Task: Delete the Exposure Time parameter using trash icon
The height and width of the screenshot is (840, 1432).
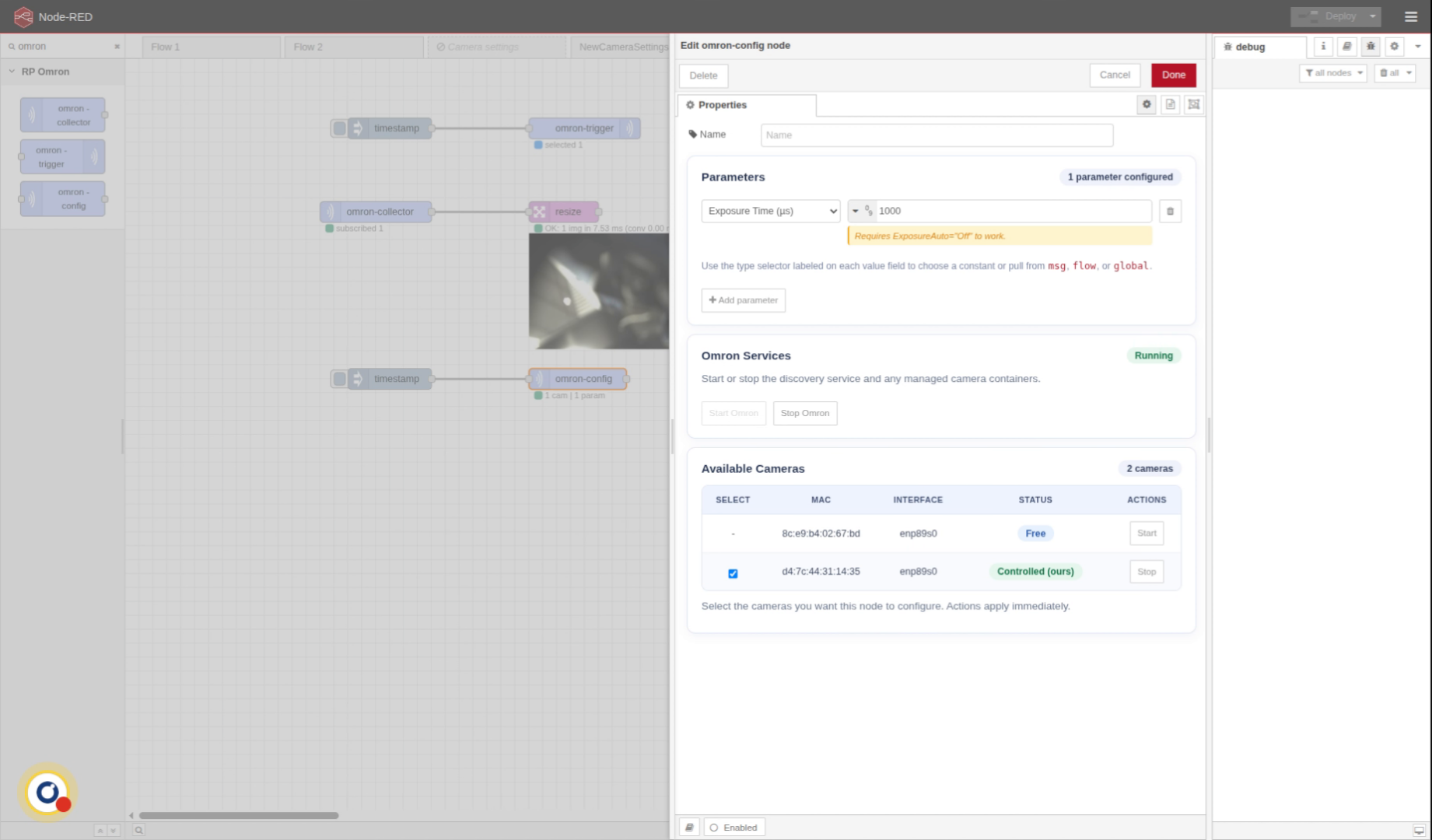Action: 1170,211
